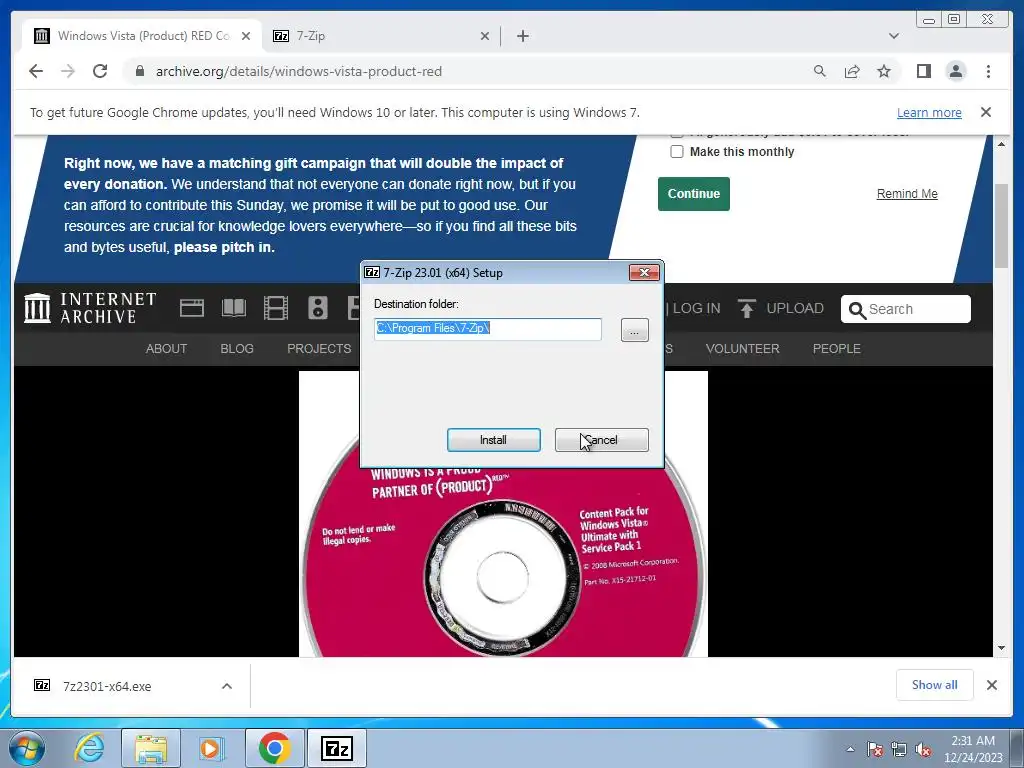
Task: Click UPLOAD on Internet Archive
Action: [781, 308]
